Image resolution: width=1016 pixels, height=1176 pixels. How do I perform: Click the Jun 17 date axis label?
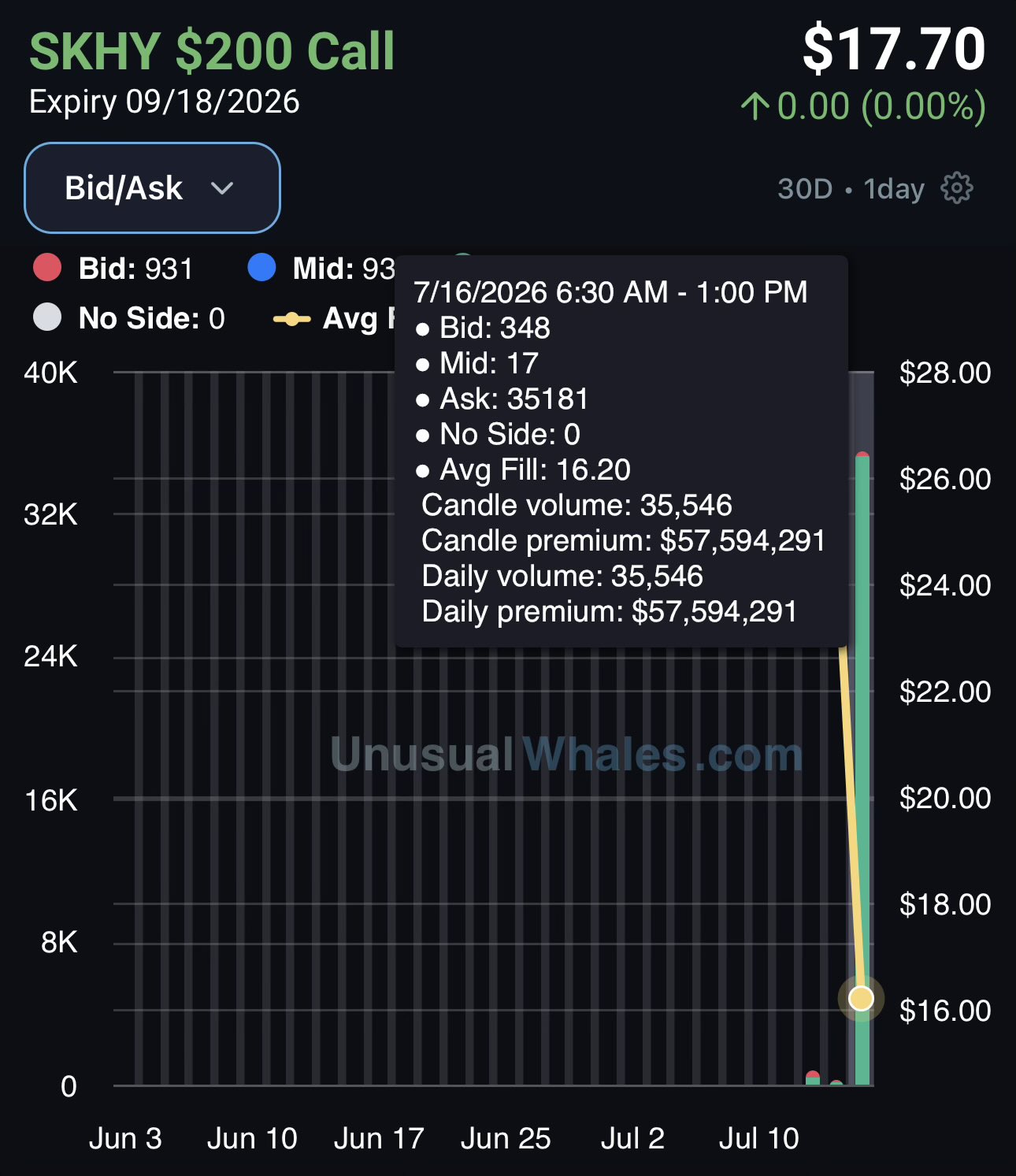pyautogui.click(x=379, y=1138)
